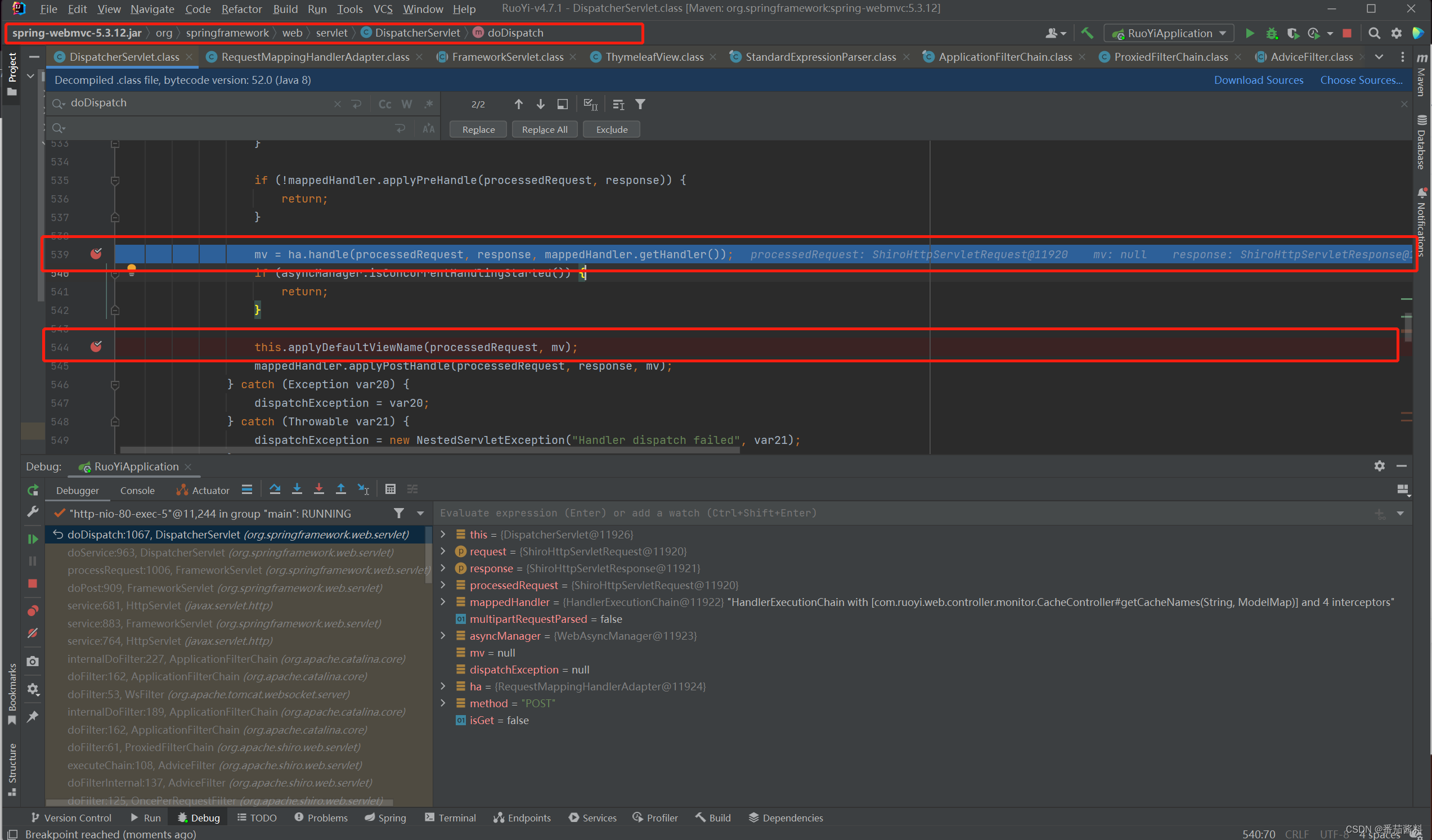Toggle breakpoint on line 539
The height and width of the screenshot is (840, 1432).
[96, 254]
